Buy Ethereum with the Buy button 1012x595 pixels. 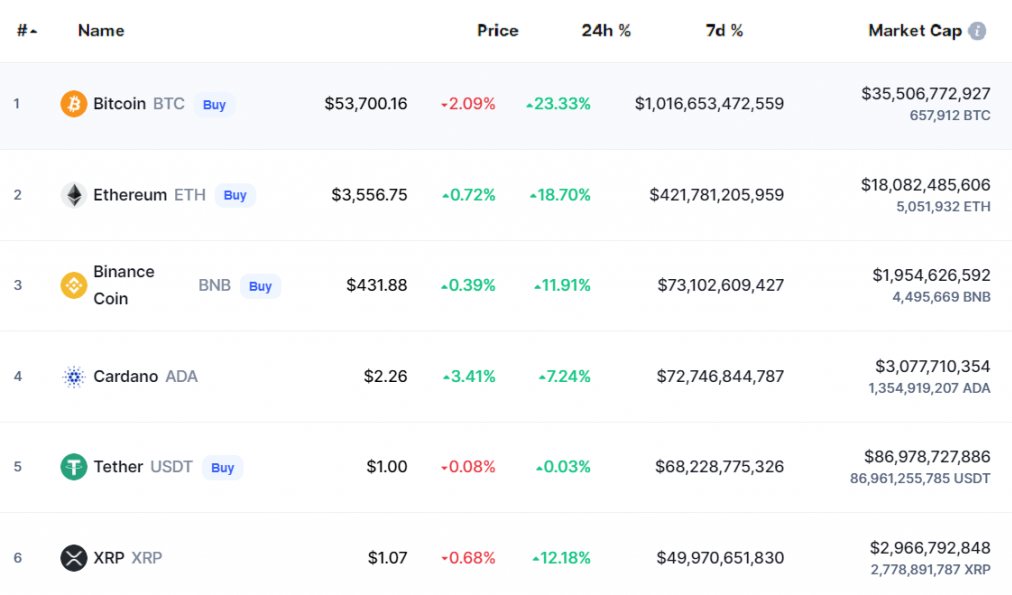235,195
